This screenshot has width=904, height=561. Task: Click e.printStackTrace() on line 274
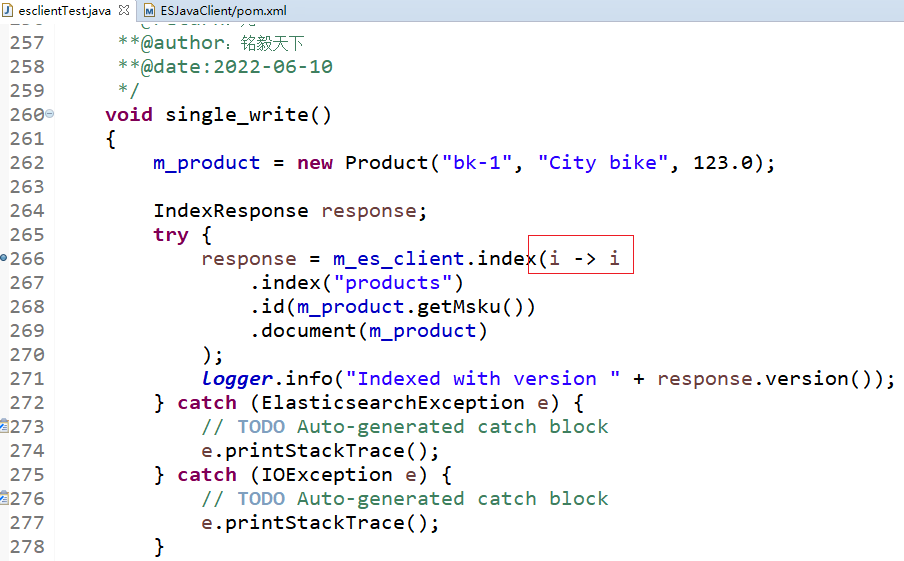(x=320, y=451)
